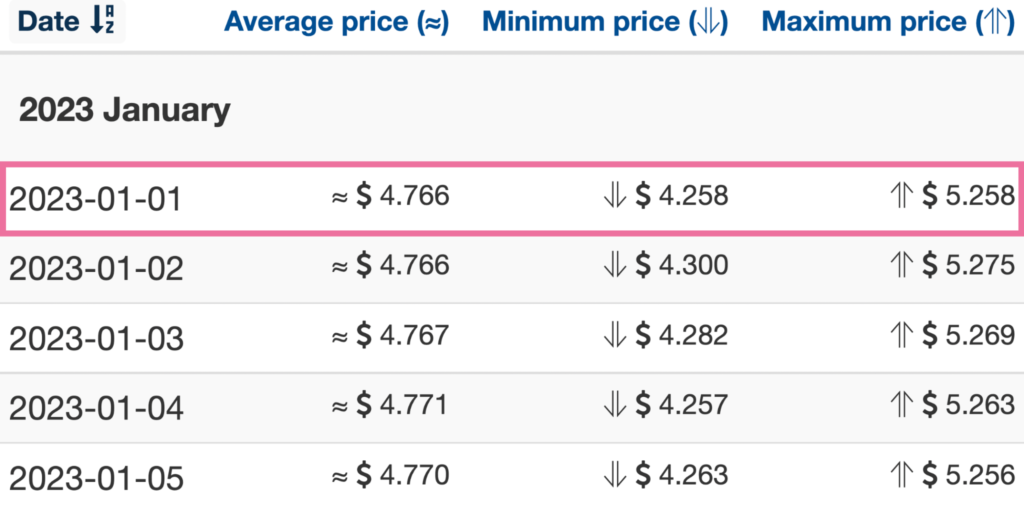The image size is (1024, 505).
Task: Click minimum price $4.258
Action: point(665,196)
